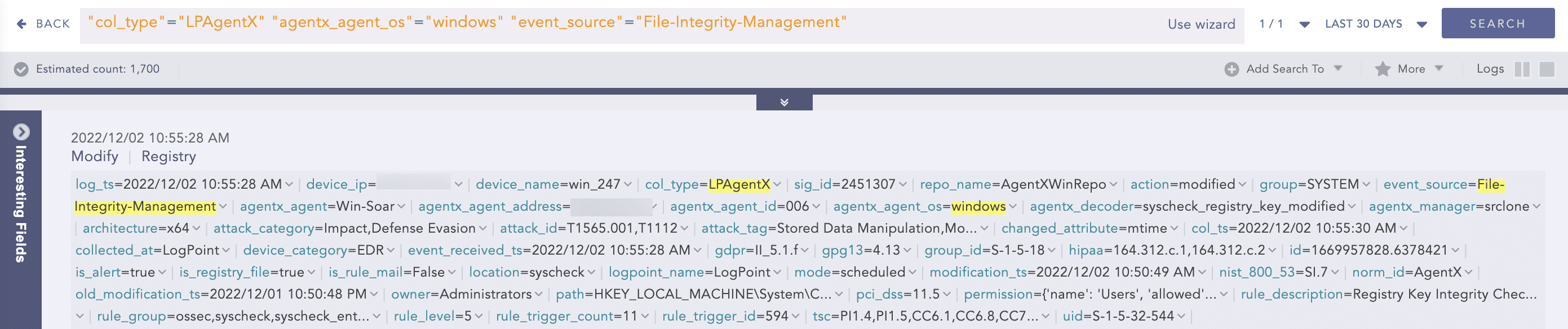Viewport: 1568px width, 329px height.
Task: Expand the device_name=win_247 field chevron
Action: [627, 184]
